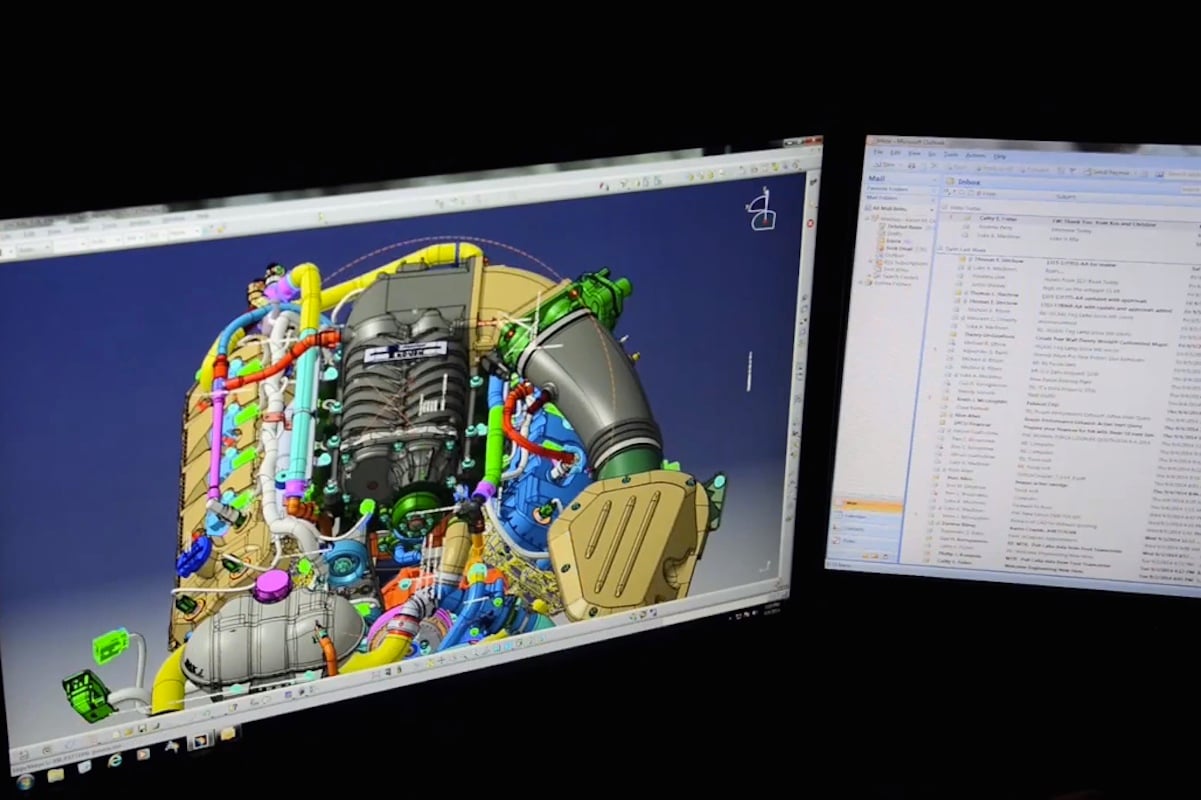Collapse the Date: Today message group
1201x800 pixels.
tap(944, 207)
